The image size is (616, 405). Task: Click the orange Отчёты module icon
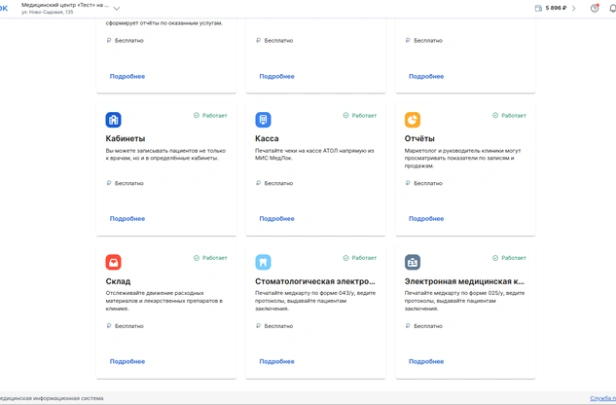tap(413, 120)
